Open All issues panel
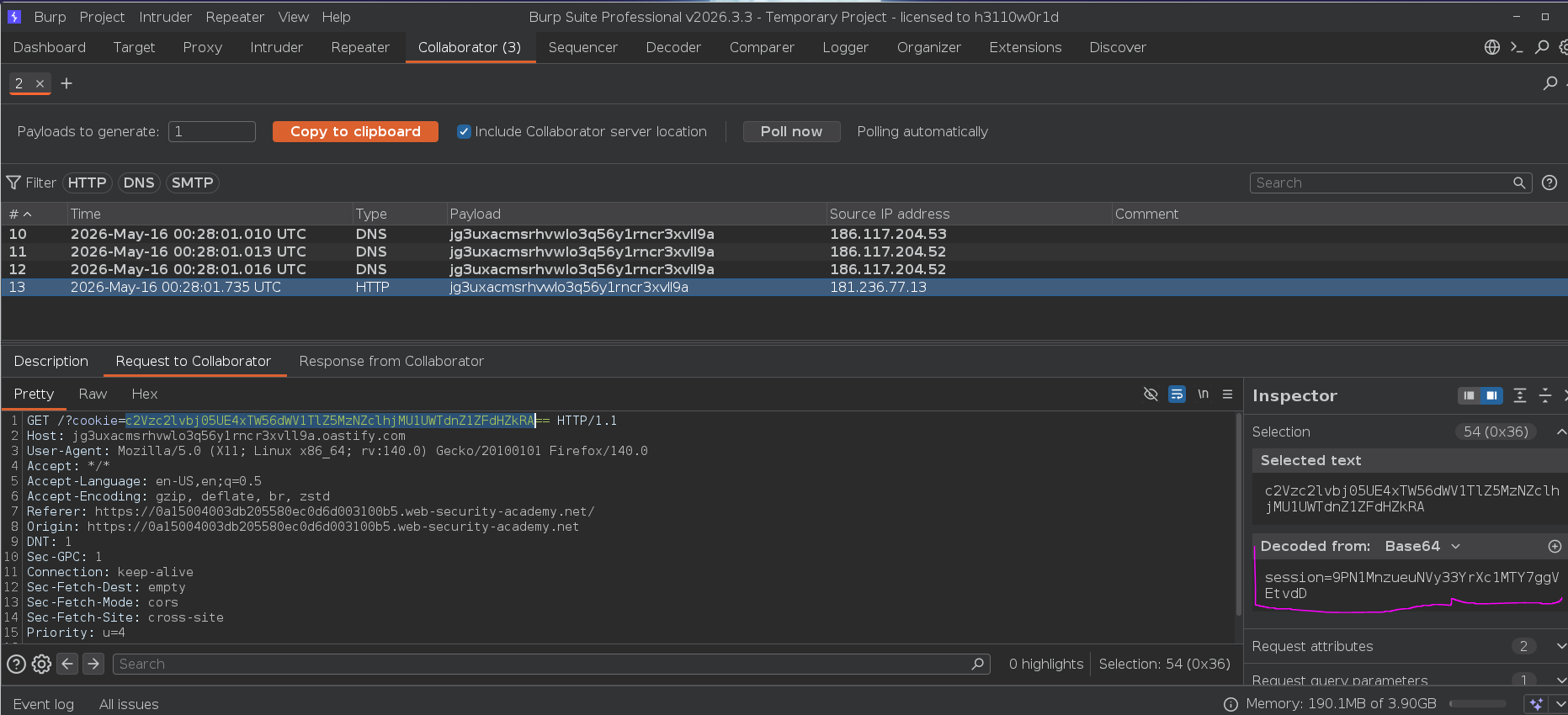Screen dimensions: 1568x715 pos(129,704)
